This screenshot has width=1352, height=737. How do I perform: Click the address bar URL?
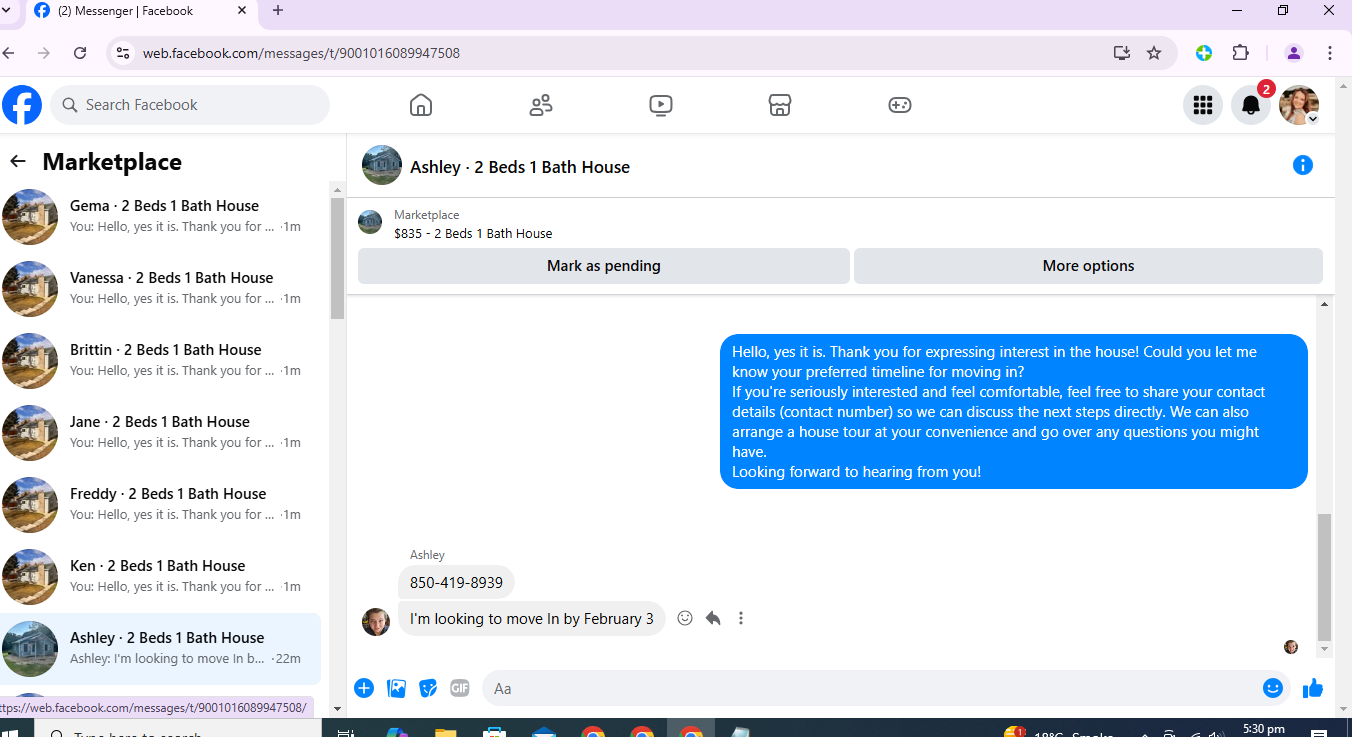(x=301, y=53)
